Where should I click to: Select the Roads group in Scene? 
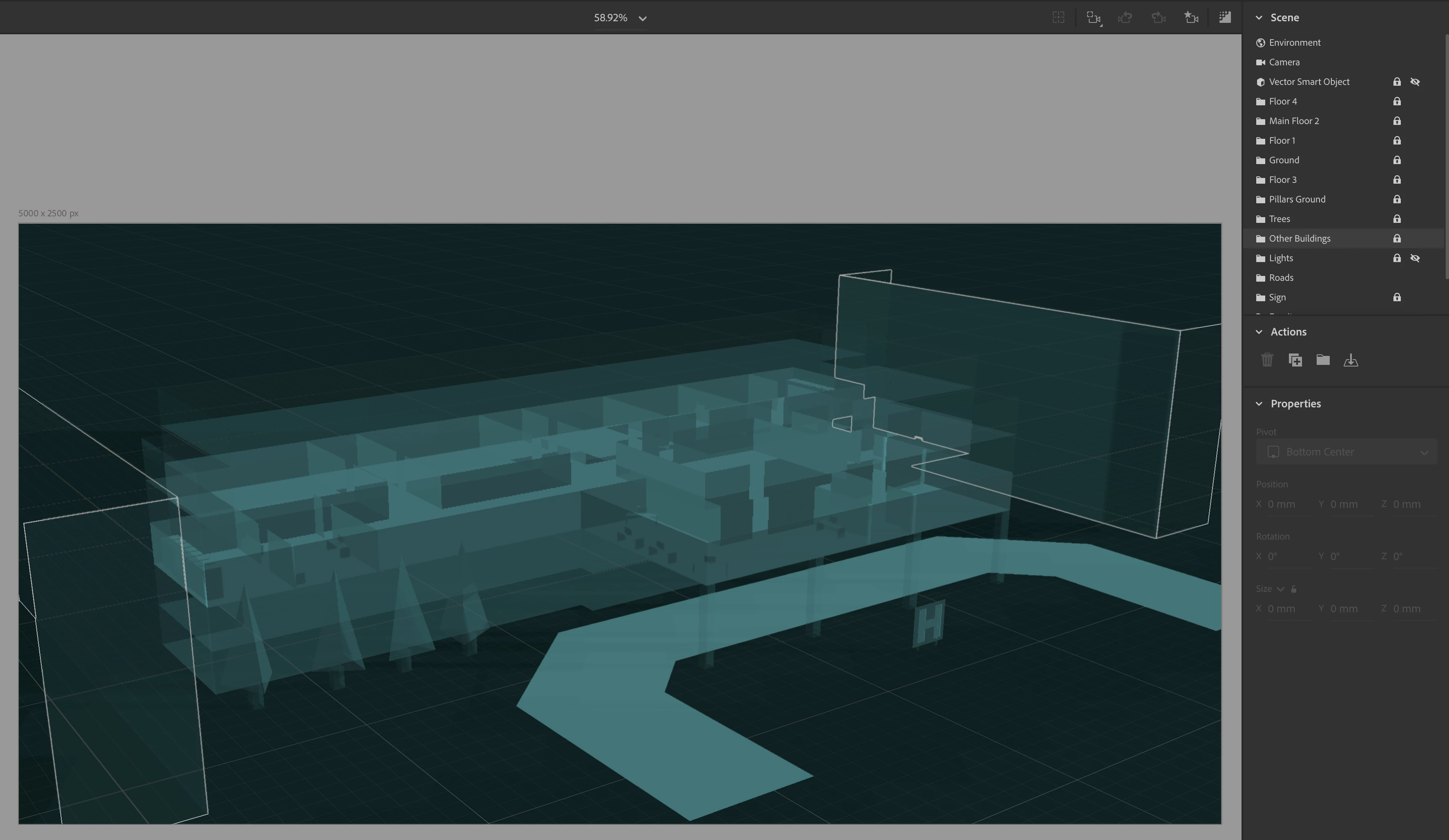(x=1281, y=278)
